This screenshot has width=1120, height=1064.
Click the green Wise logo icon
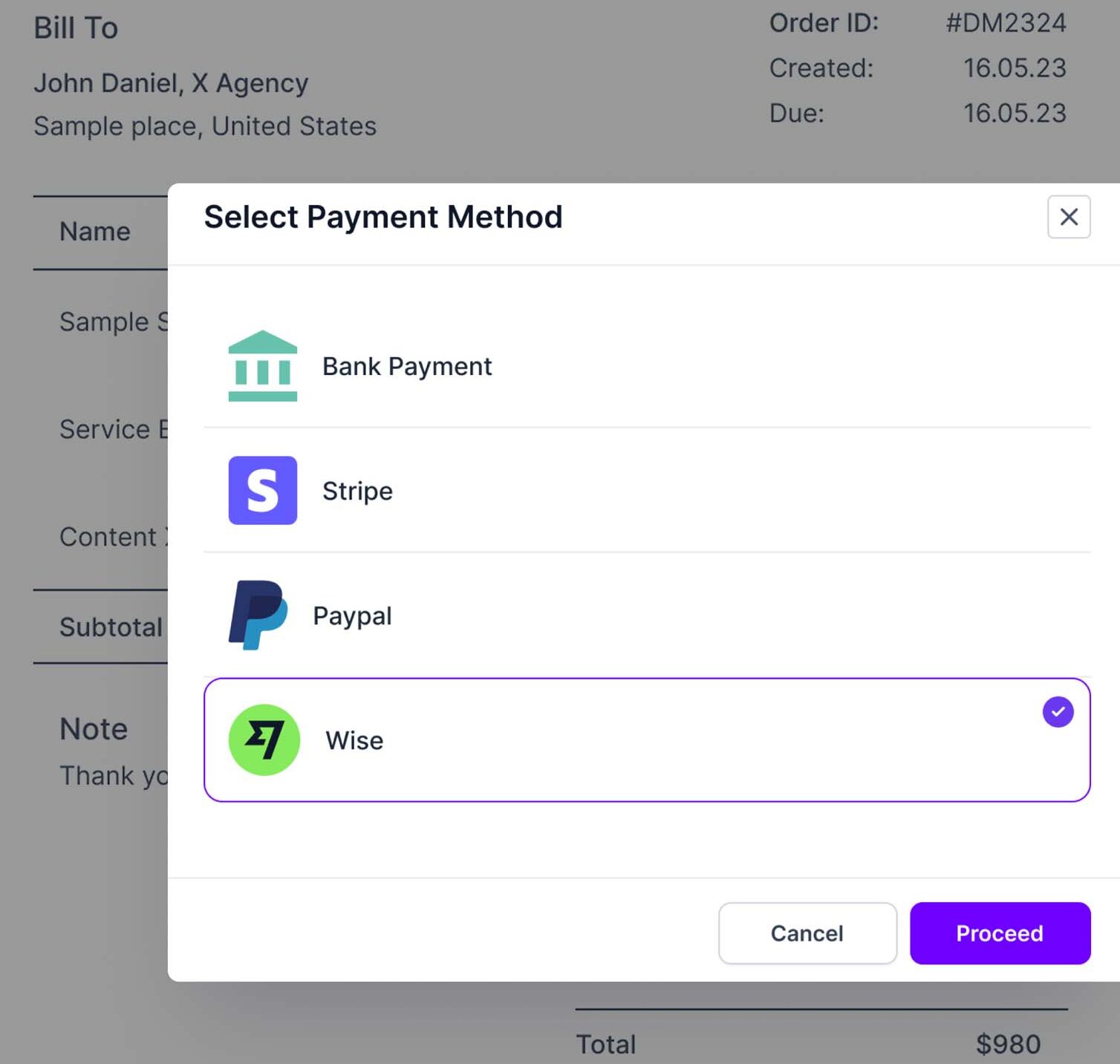(x=264, y=740)
